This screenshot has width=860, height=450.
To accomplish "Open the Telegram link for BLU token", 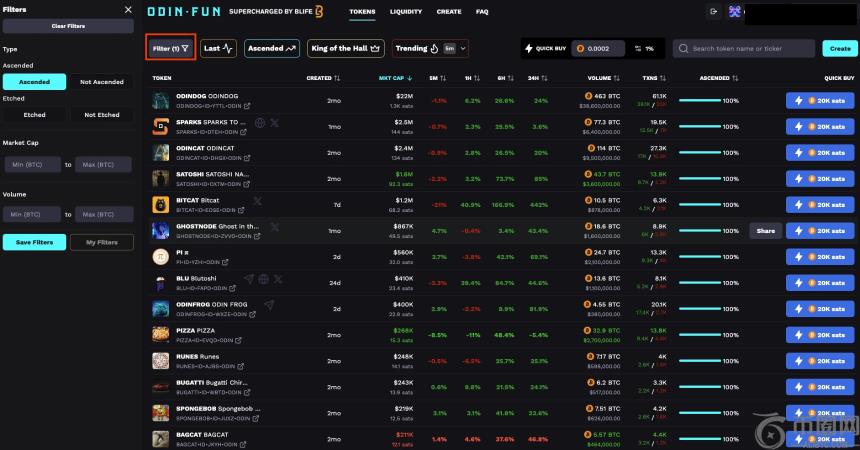I will 248,279.
